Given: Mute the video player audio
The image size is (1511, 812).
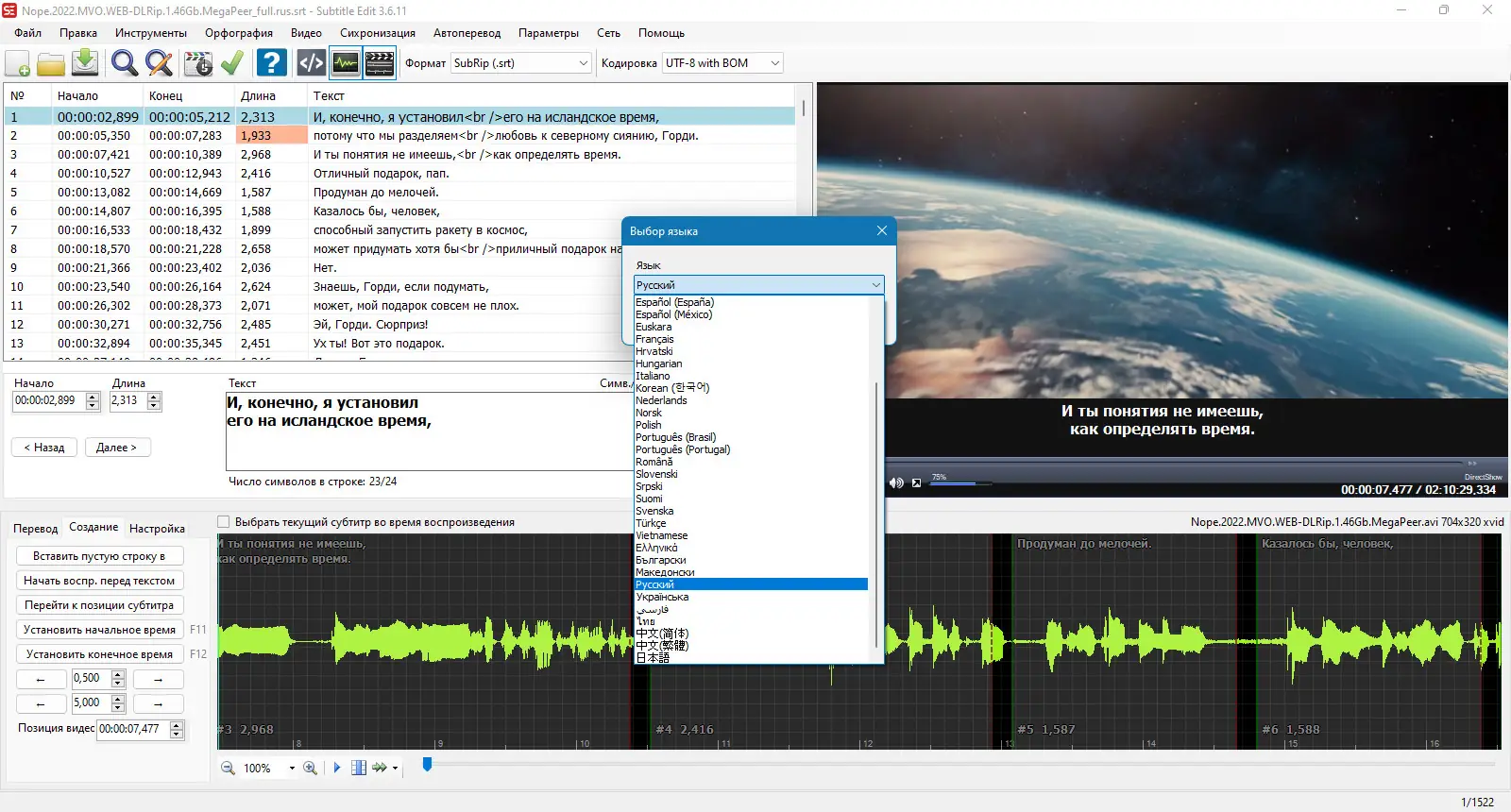Looking at the screenshot, I should 896,482.
